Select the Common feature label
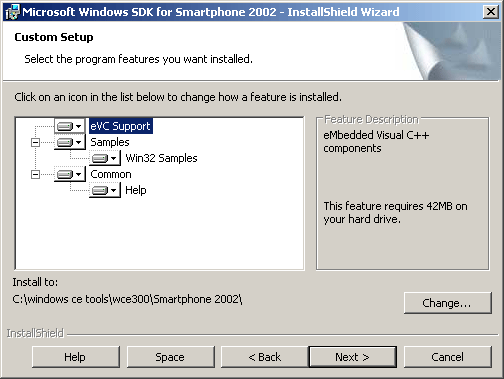 coord(111,174)
